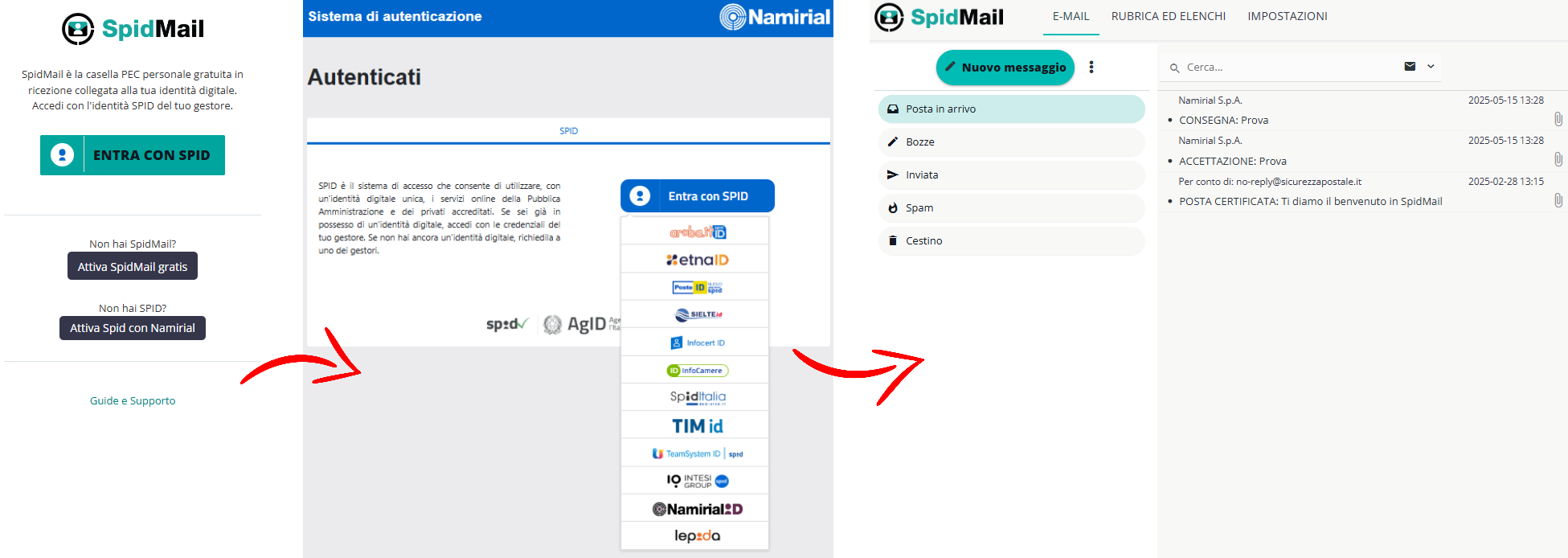
Task: Select Infocert ID provider
Action: point(696,343)
